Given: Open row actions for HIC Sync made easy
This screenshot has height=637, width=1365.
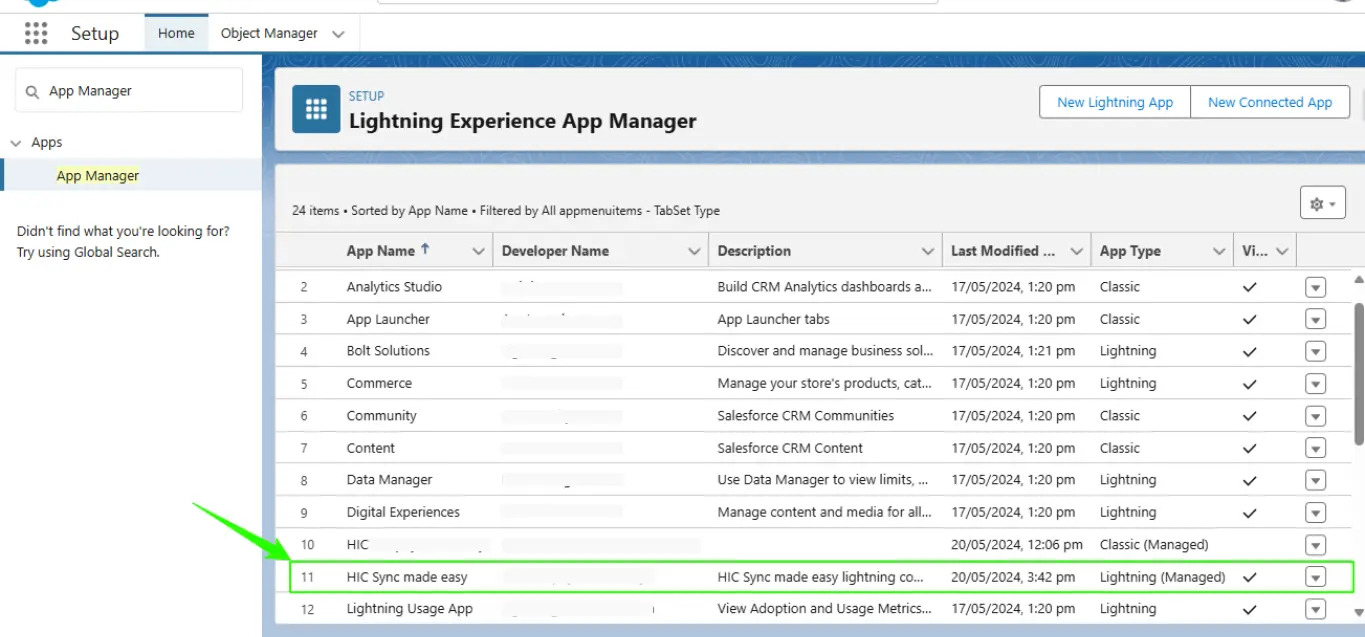Looking at the screenshot, I should point(1315,577).
